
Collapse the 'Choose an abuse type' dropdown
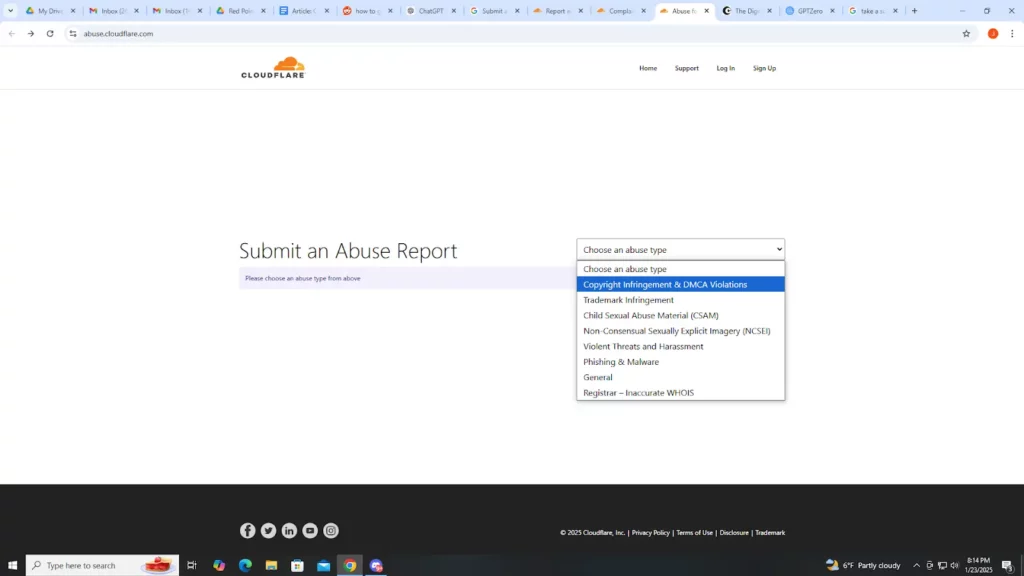680,249
